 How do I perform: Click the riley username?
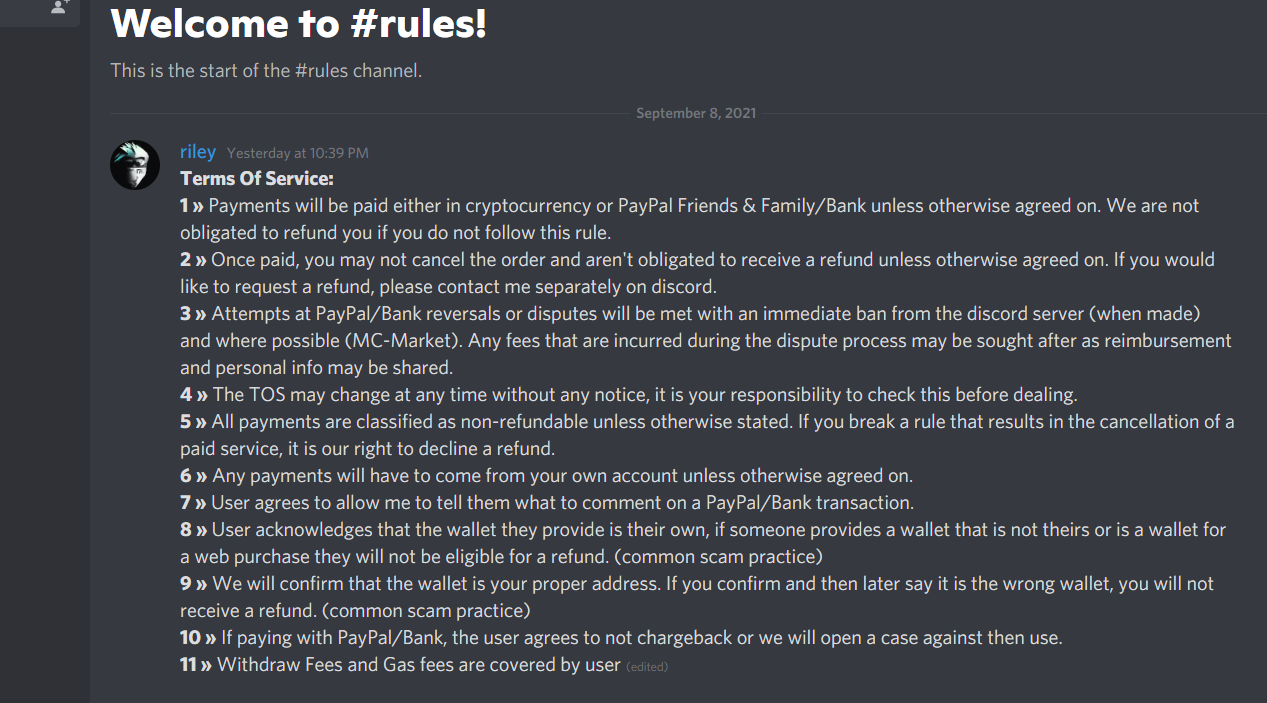(x=198, y=152)
